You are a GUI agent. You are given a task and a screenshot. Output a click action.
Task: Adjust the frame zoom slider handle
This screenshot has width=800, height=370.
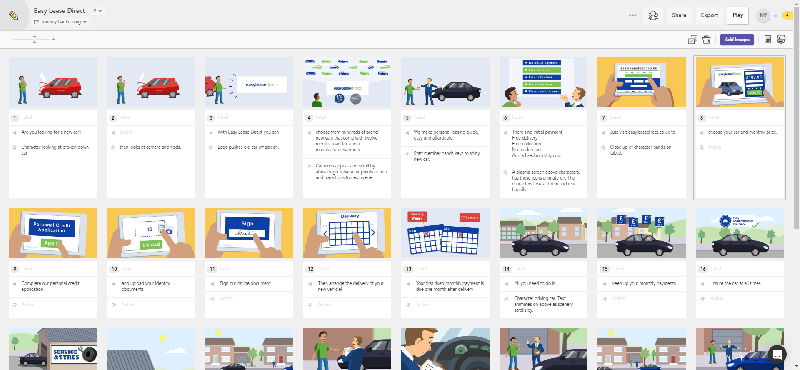(x=34, y=39)
